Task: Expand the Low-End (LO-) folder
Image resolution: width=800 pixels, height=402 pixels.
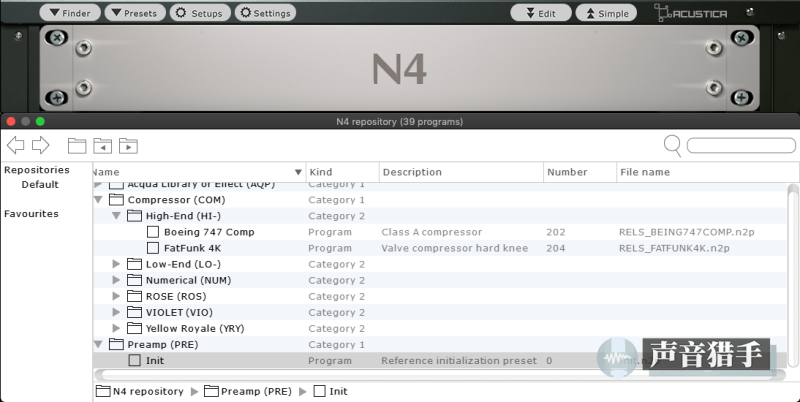Action: pos(116,264)
